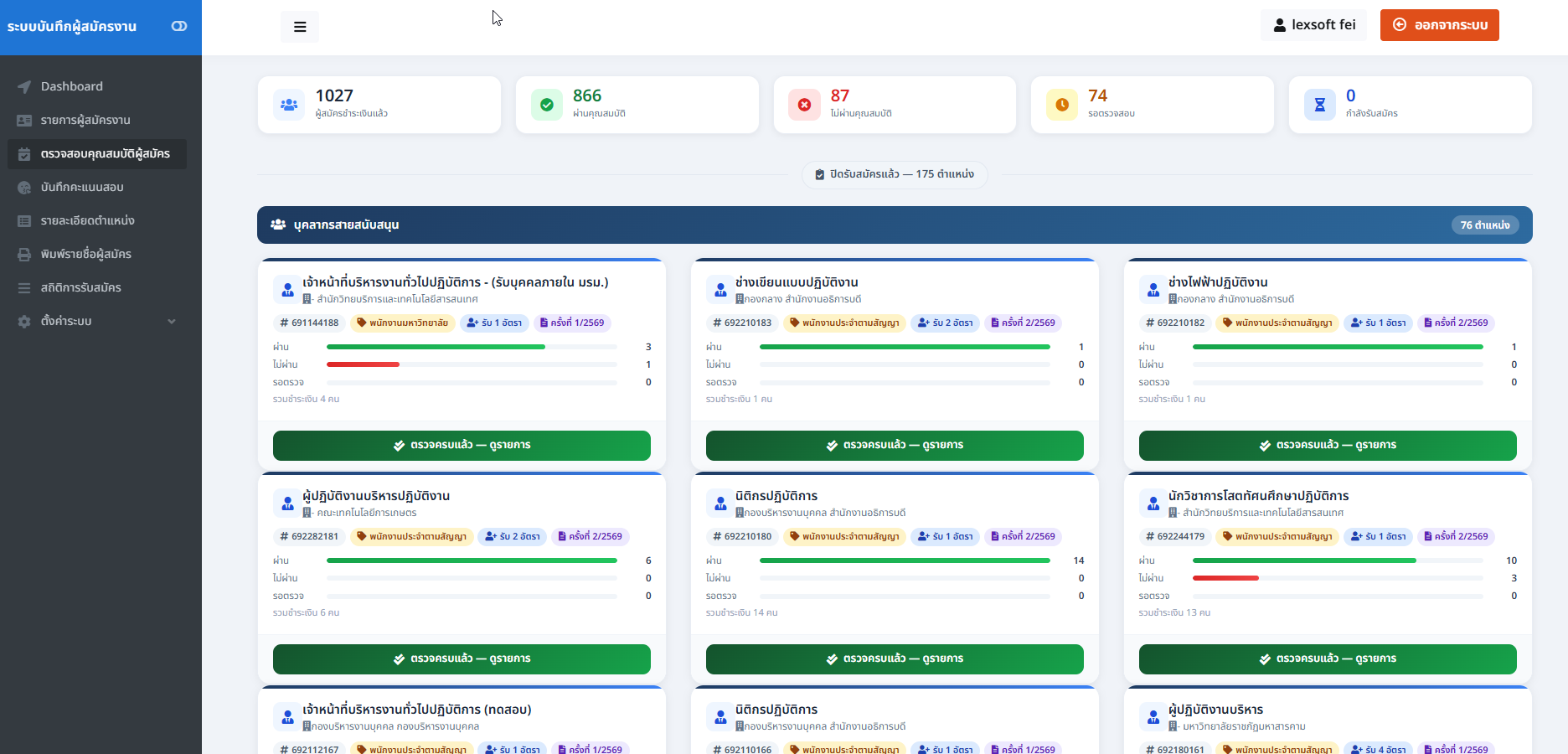
Task: Click the รวมชำระเงิน 14 คน text
Action: point(741,613)
